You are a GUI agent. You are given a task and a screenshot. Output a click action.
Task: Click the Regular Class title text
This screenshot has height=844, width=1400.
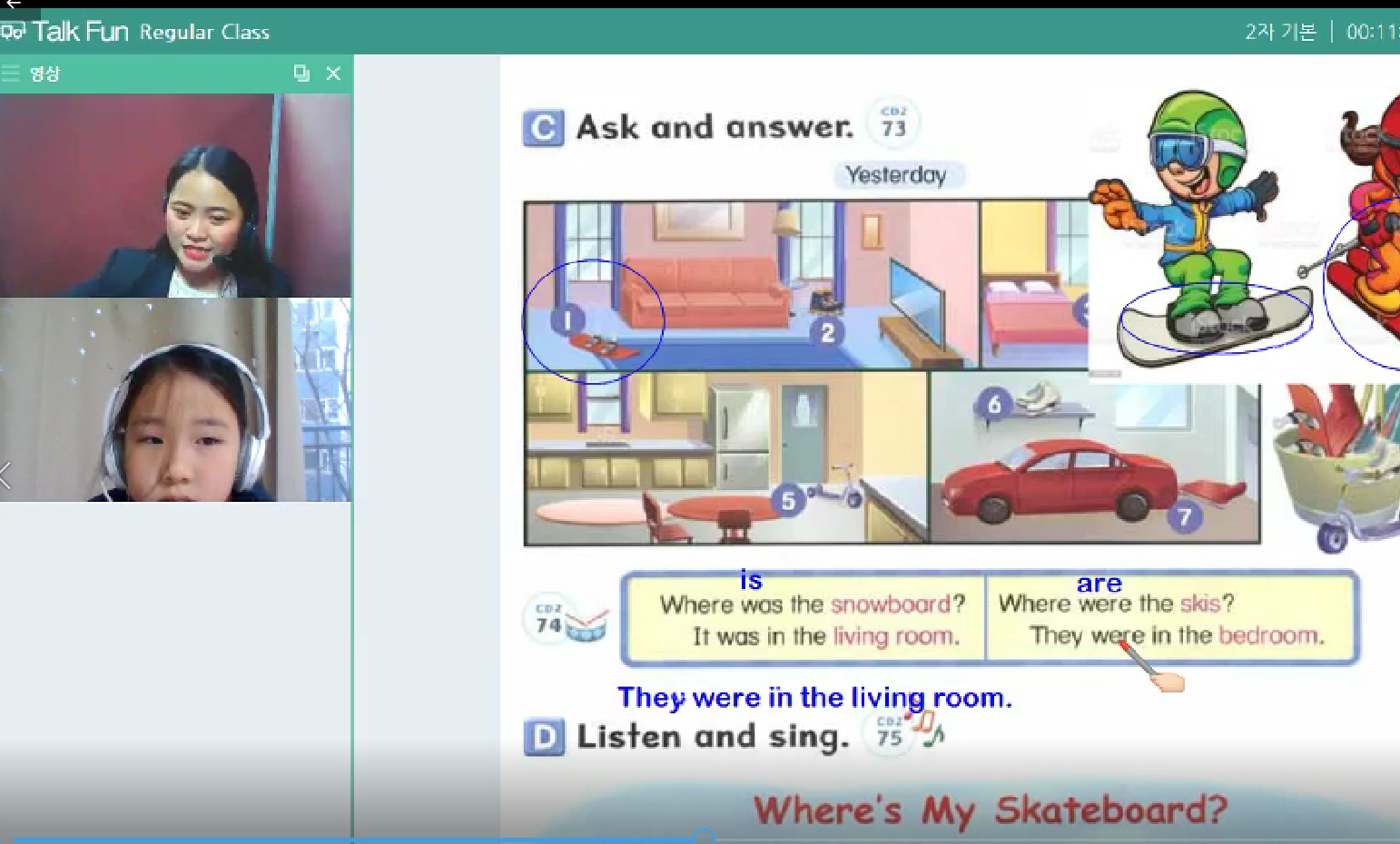pos(204,33)
